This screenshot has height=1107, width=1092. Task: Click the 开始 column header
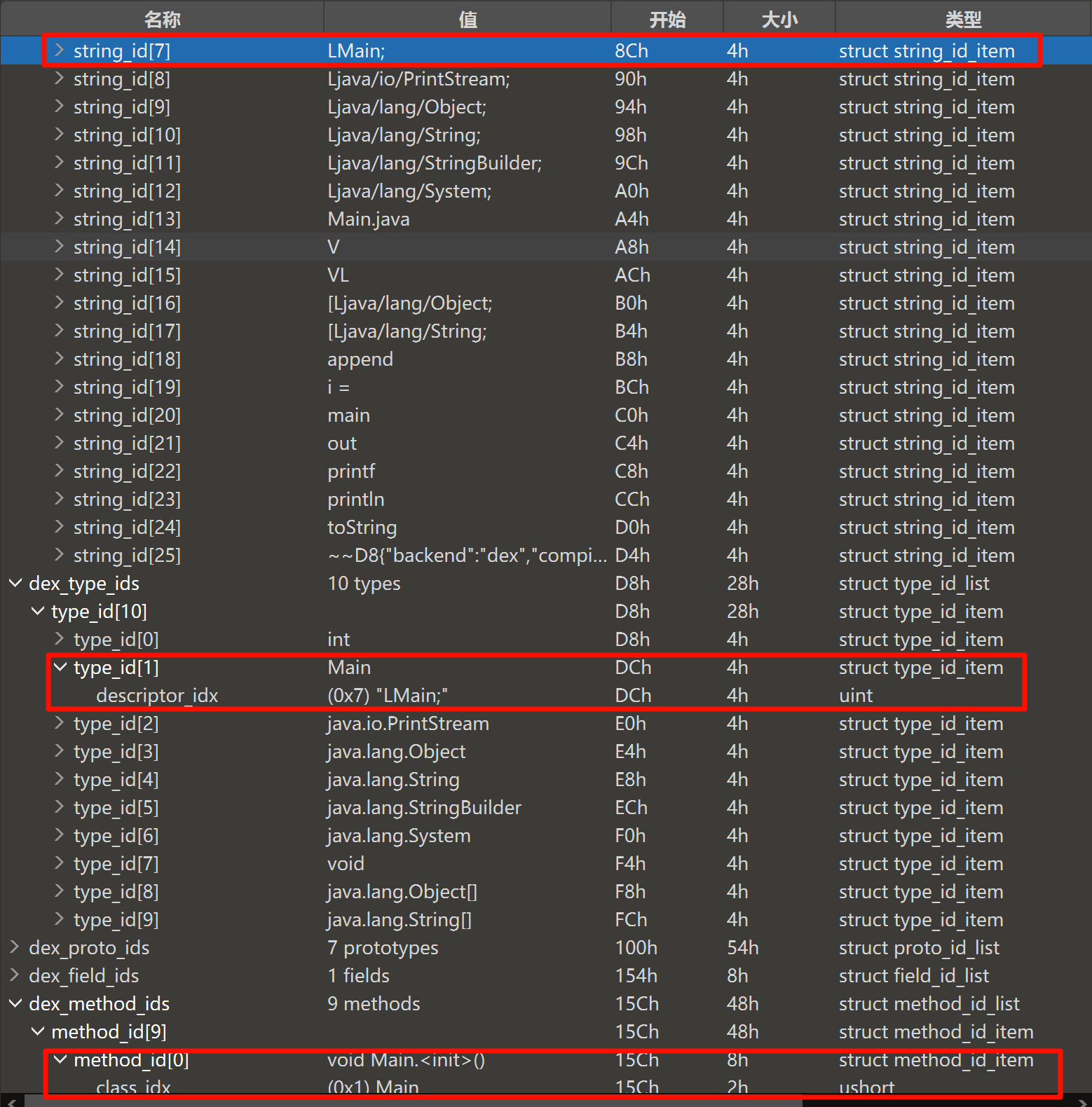click(x=667, y=19)
